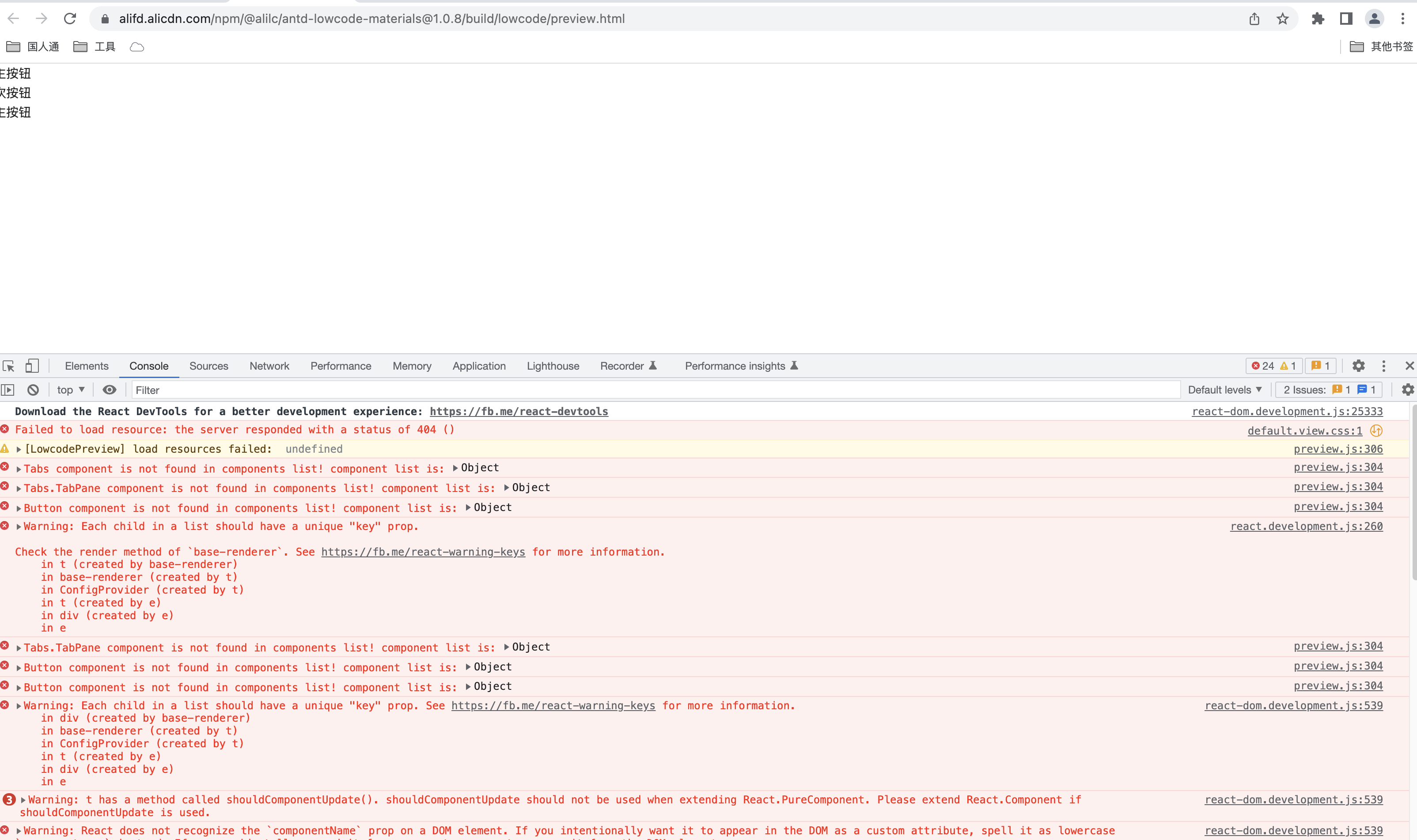Viewport: 1417px width, 840px height.
Task: Open the browser extensions puzzle icon
Action: click(1319, 19)
